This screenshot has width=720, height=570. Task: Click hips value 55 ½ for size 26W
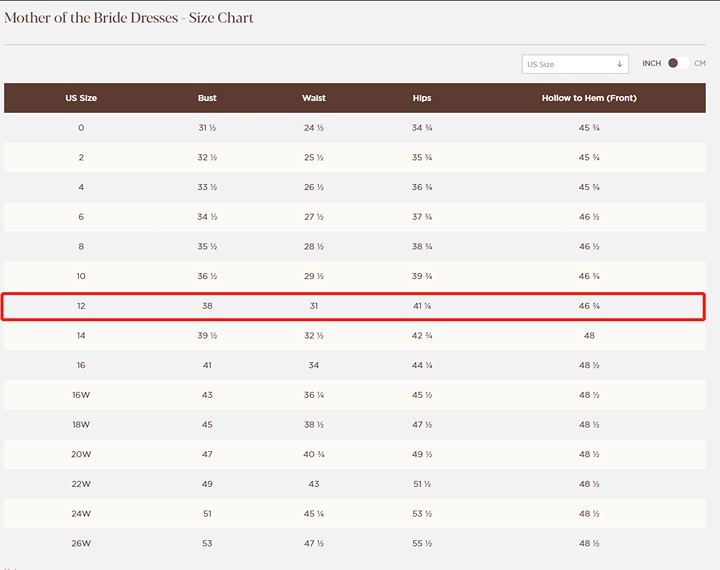click(422, 543)
